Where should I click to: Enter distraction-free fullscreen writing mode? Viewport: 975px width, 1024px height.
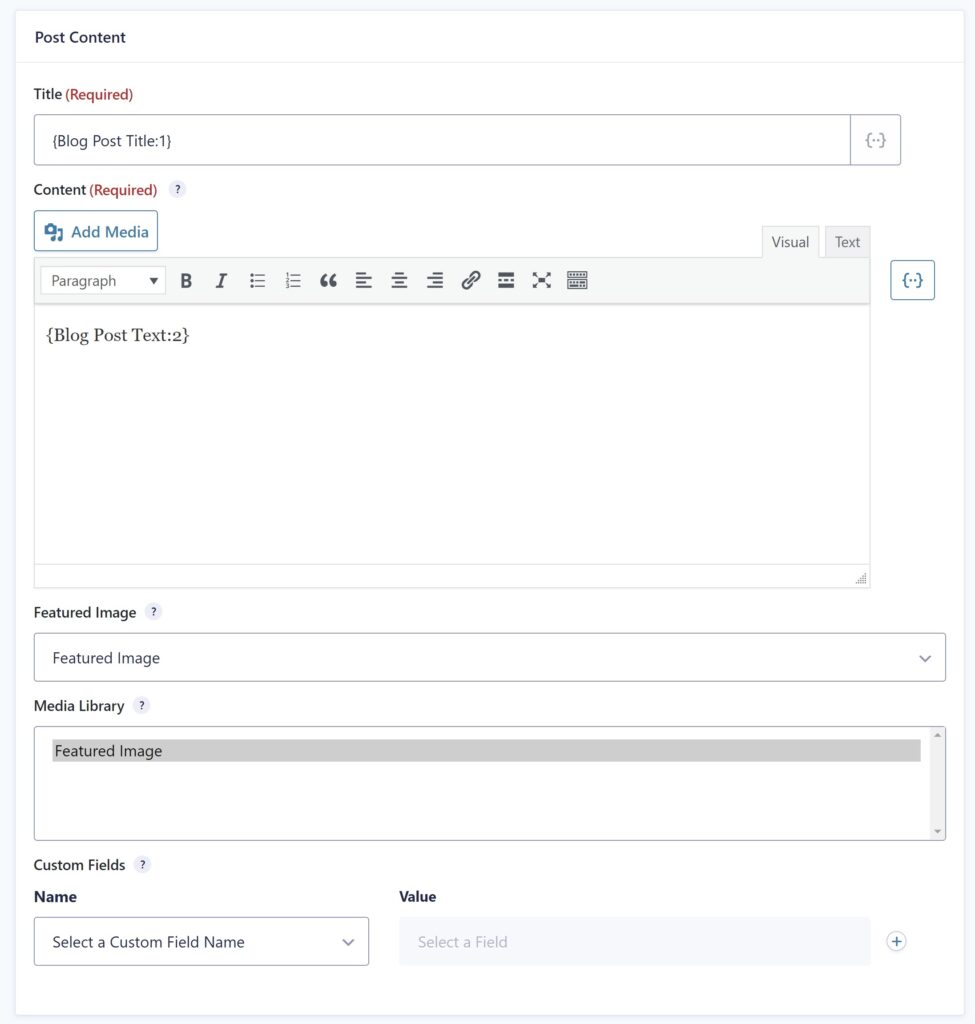point(541,280)
